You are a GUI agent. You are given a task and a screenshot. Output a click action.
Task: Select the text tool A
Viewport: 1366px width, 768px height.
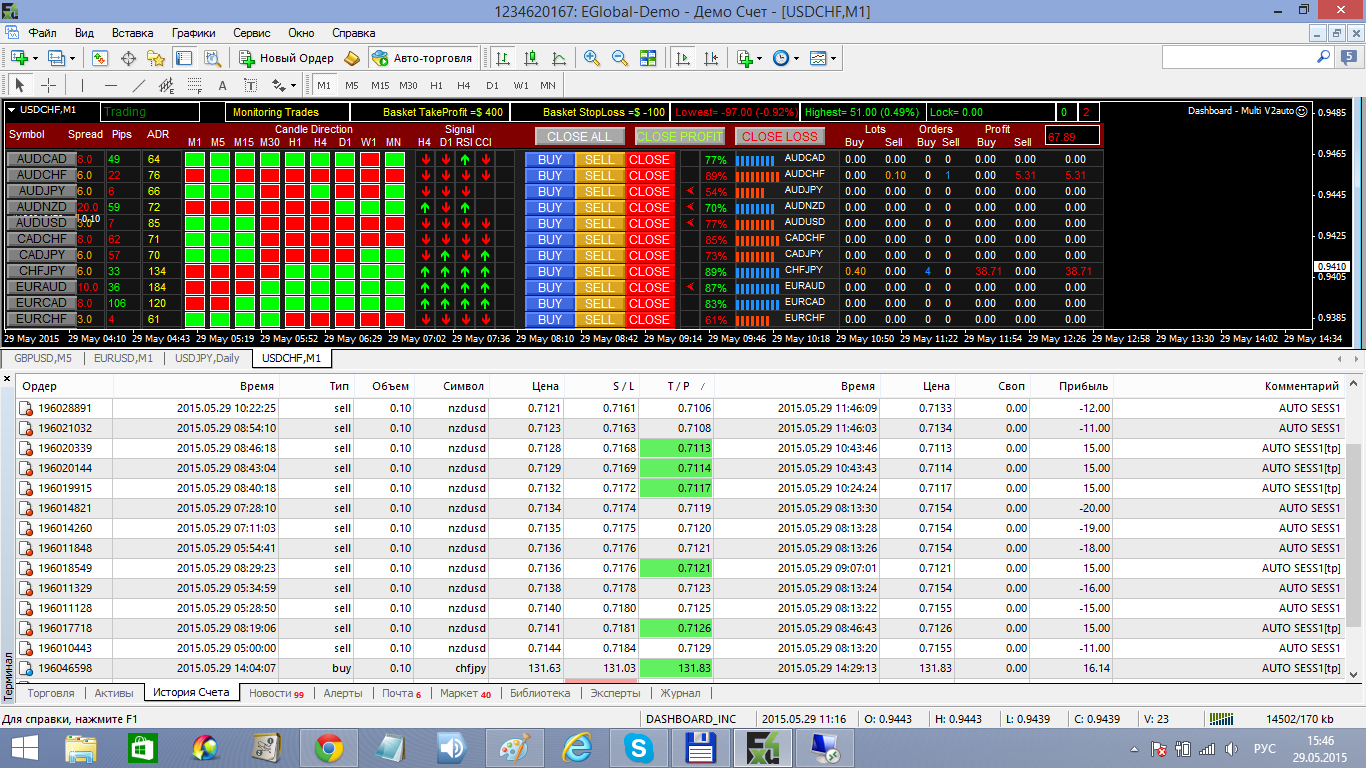point(223,85)
